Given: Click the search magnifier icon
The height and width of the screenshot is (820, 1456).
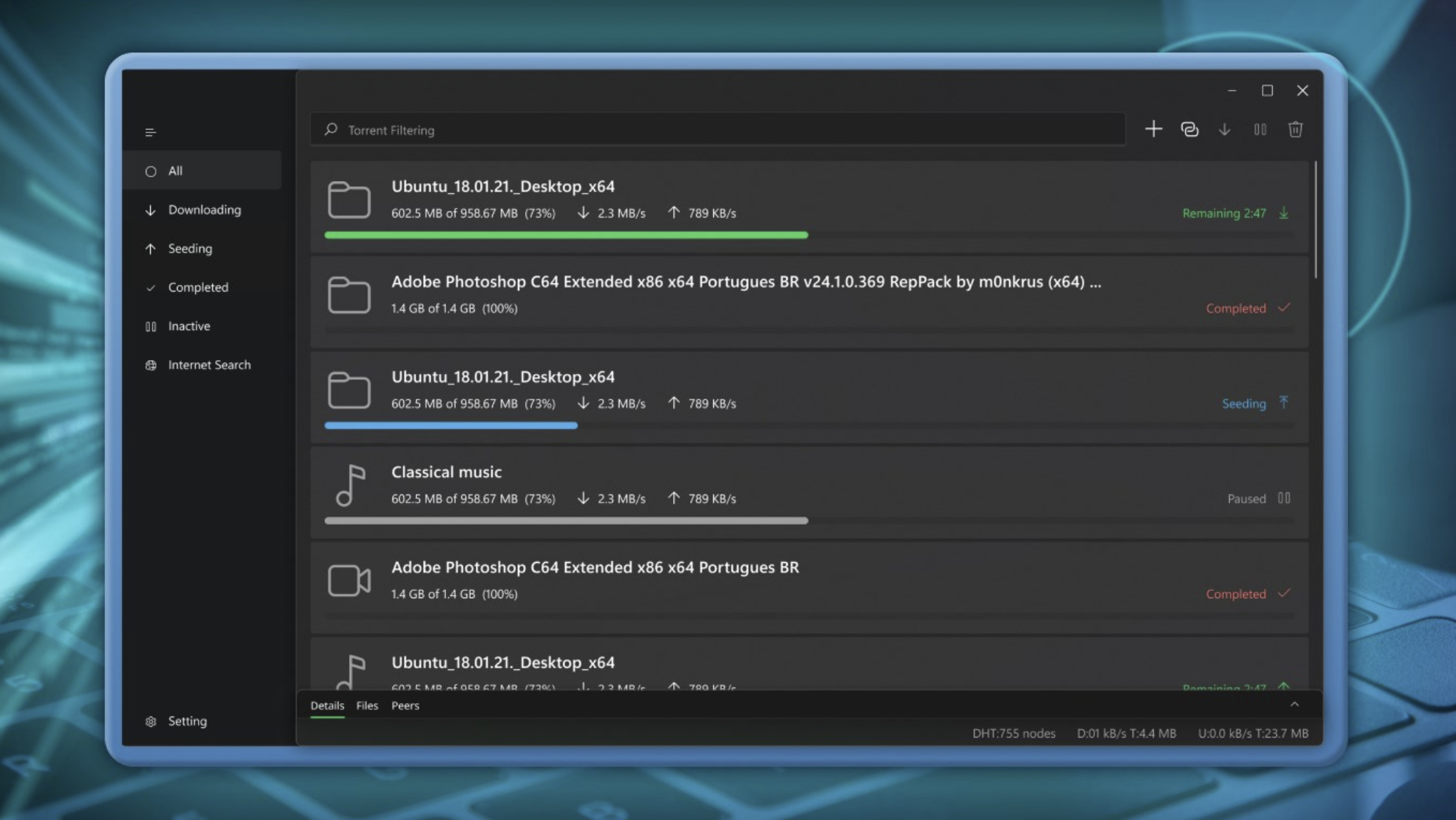Looking at the screenshot, I should coord(331,130).
